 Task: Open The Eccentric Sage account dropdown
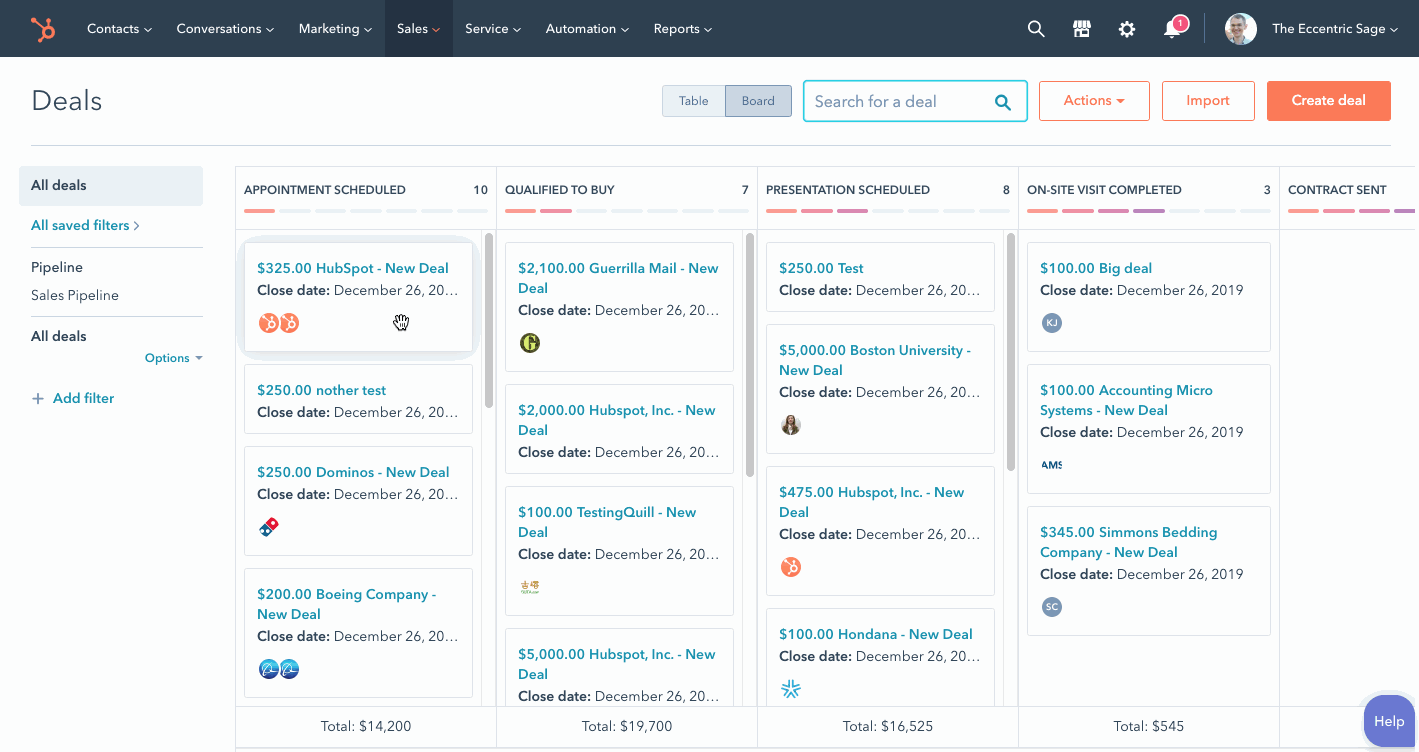(x=1313, y=29)
